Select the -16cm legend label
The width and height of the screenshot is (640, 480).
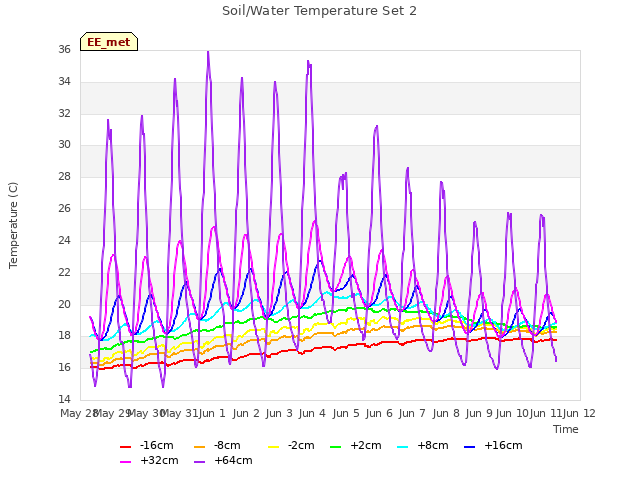157,445
